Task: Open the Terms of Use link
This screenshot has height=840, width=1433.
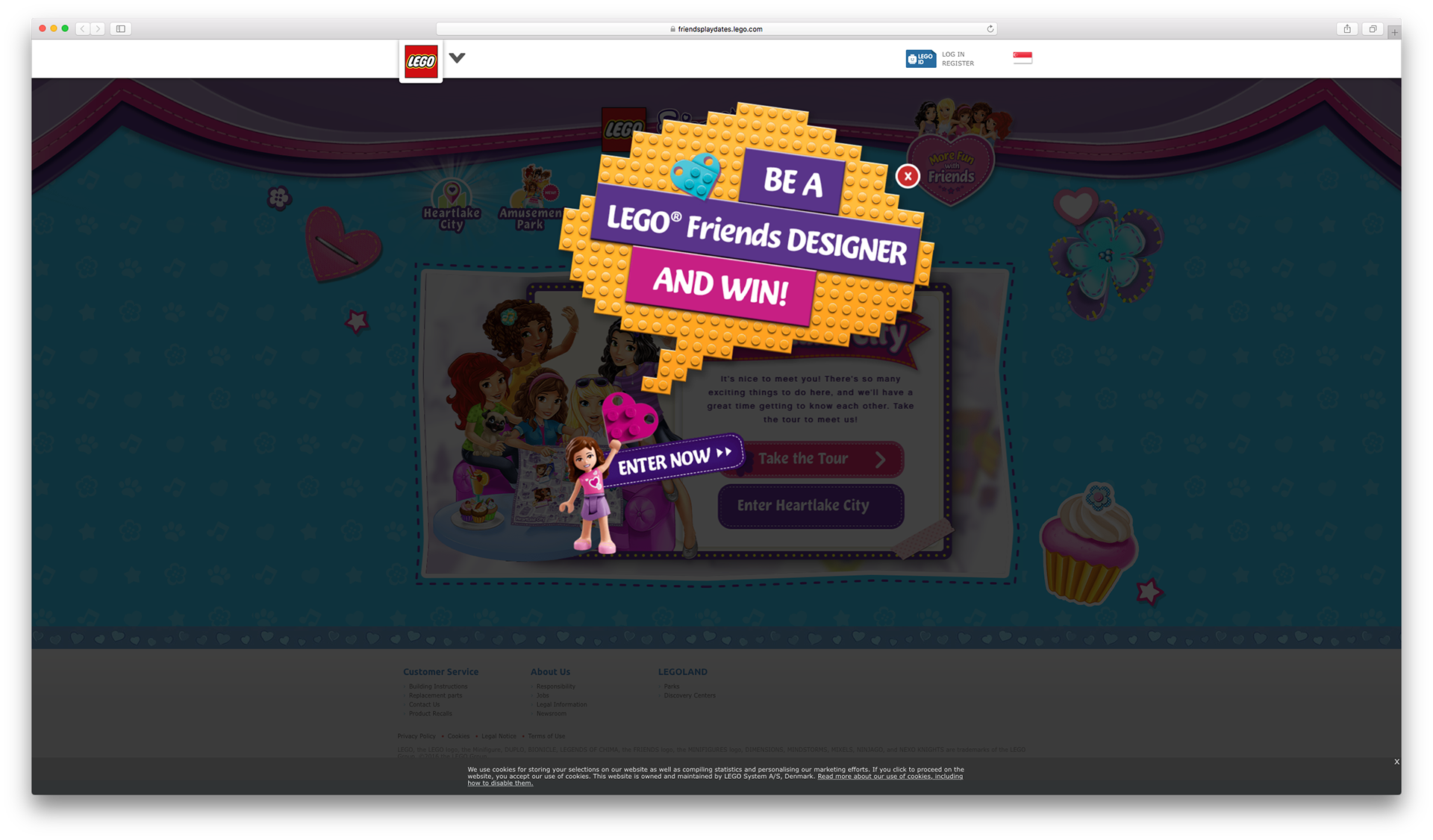Action: coord(546,736)
